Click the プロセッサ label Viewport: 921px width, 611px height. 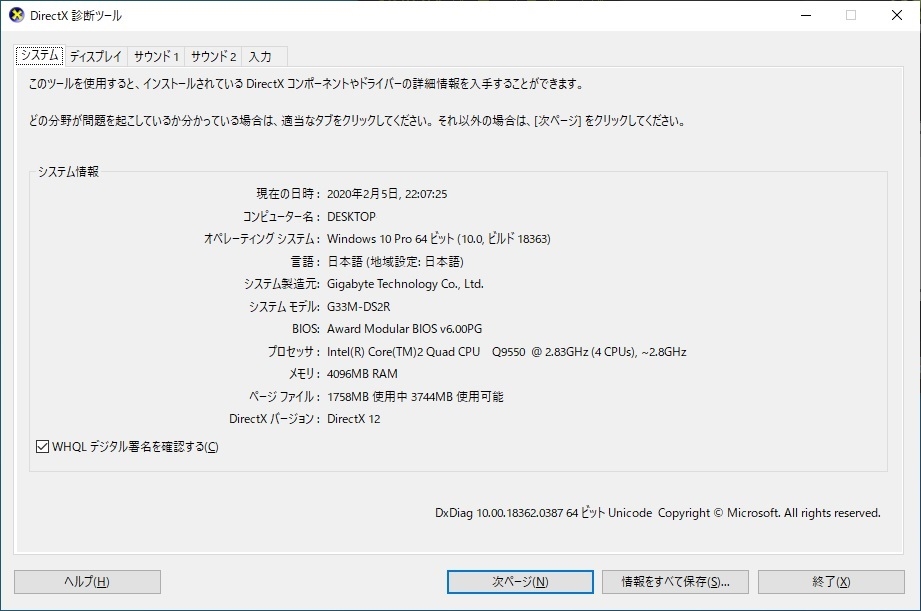[x=294, y=352]
